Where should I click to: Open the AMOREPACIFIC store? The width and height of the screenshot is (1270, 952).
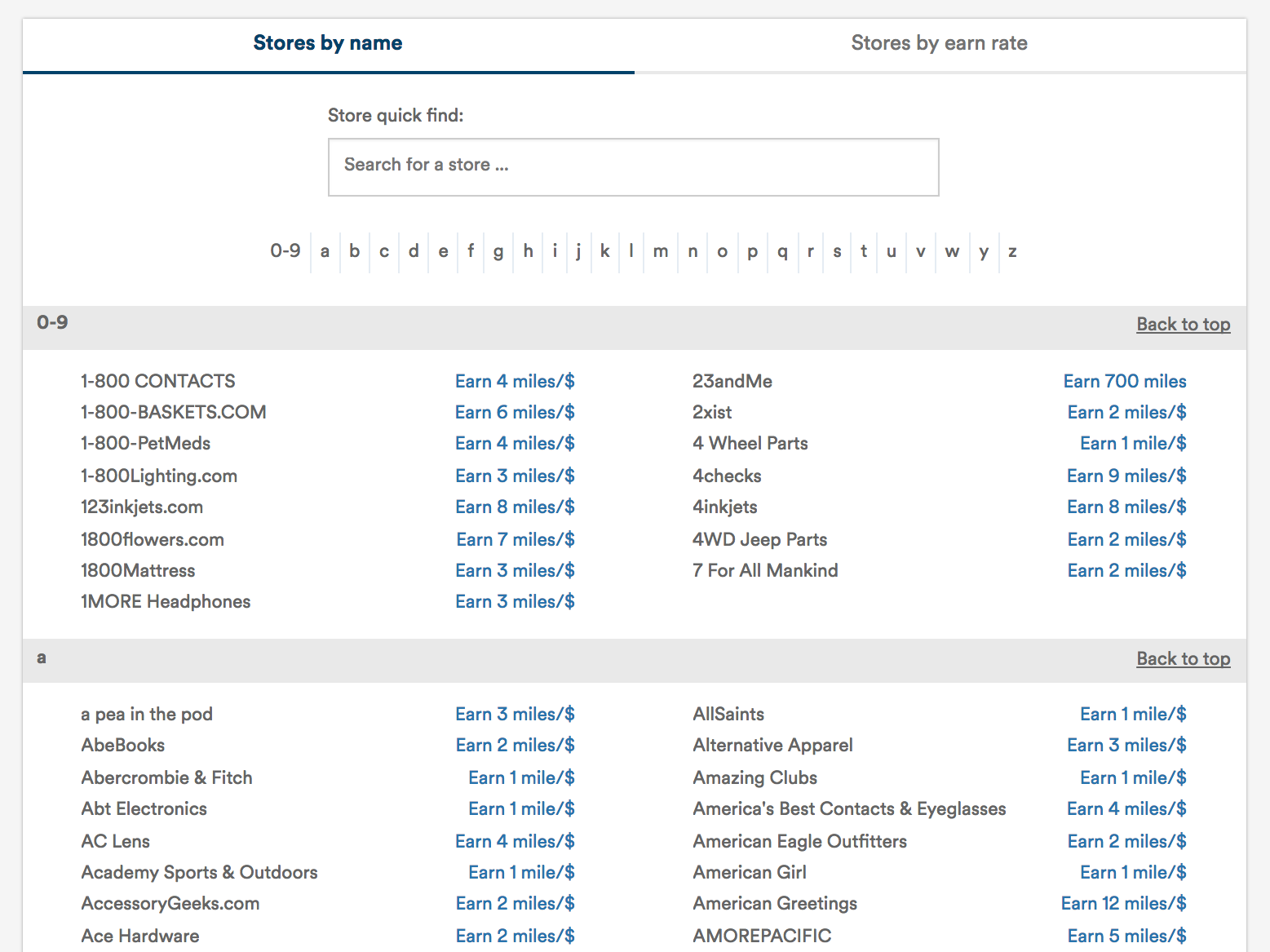click(763, 936)
